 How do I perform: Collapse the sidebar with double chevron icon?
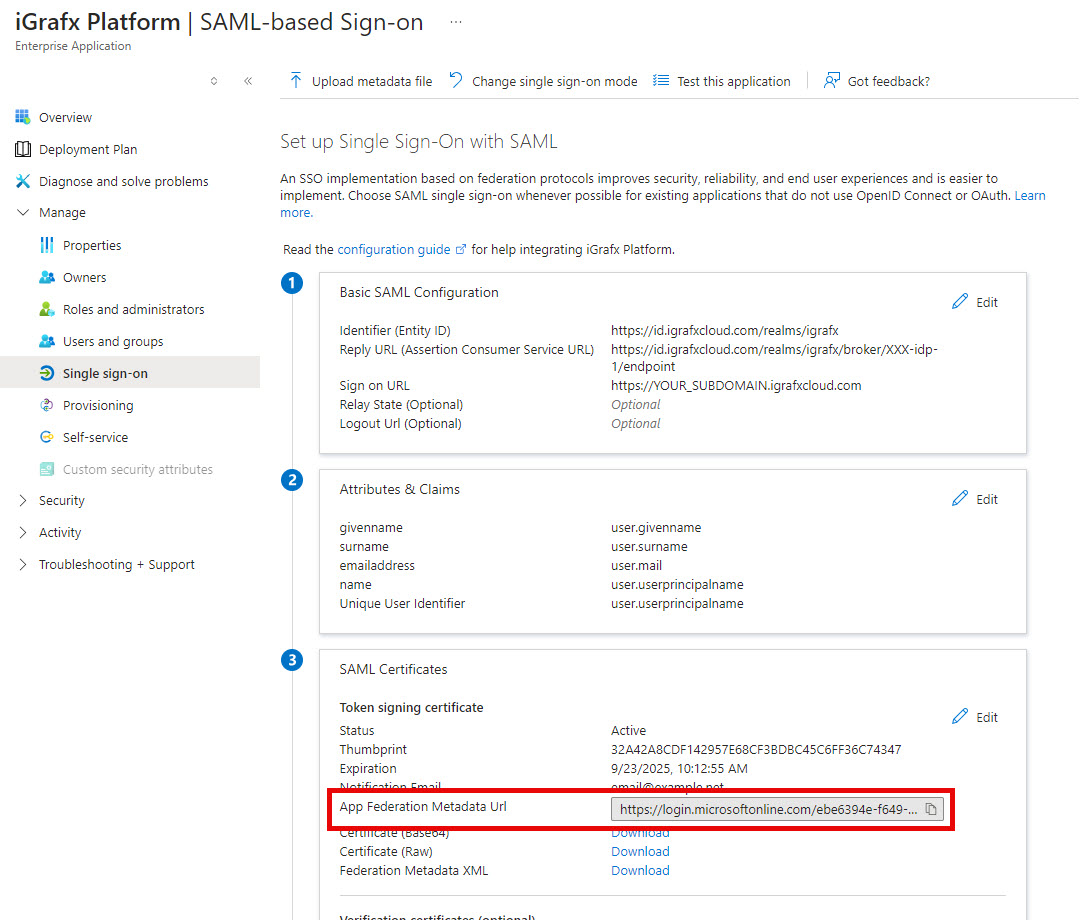click(248, 81)
